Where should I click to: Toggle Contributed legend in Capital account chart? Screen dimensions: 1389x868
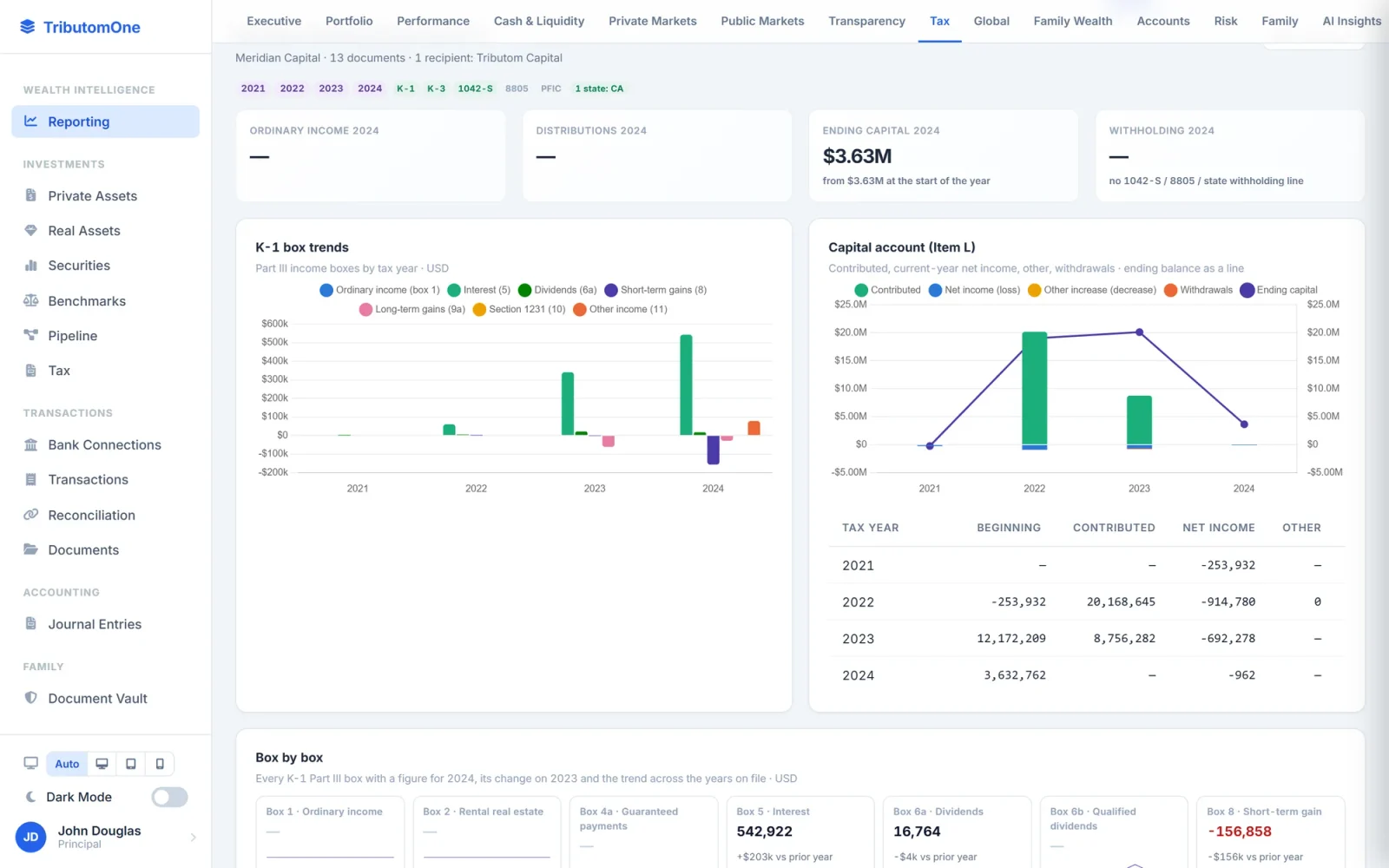(888, 290)
